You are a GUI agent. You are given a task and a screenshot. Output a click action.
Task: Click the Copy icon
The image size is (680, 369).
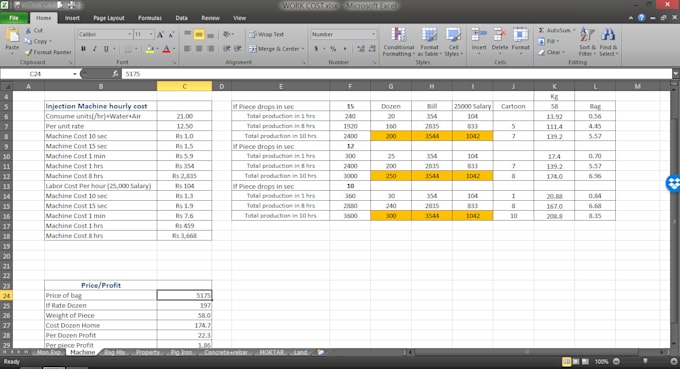(29, 41)
